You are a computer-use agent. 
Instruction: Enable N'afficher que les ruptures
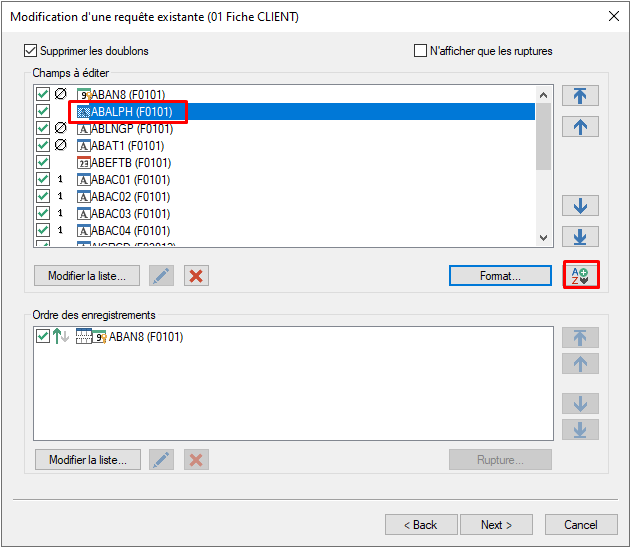[420, 51]
